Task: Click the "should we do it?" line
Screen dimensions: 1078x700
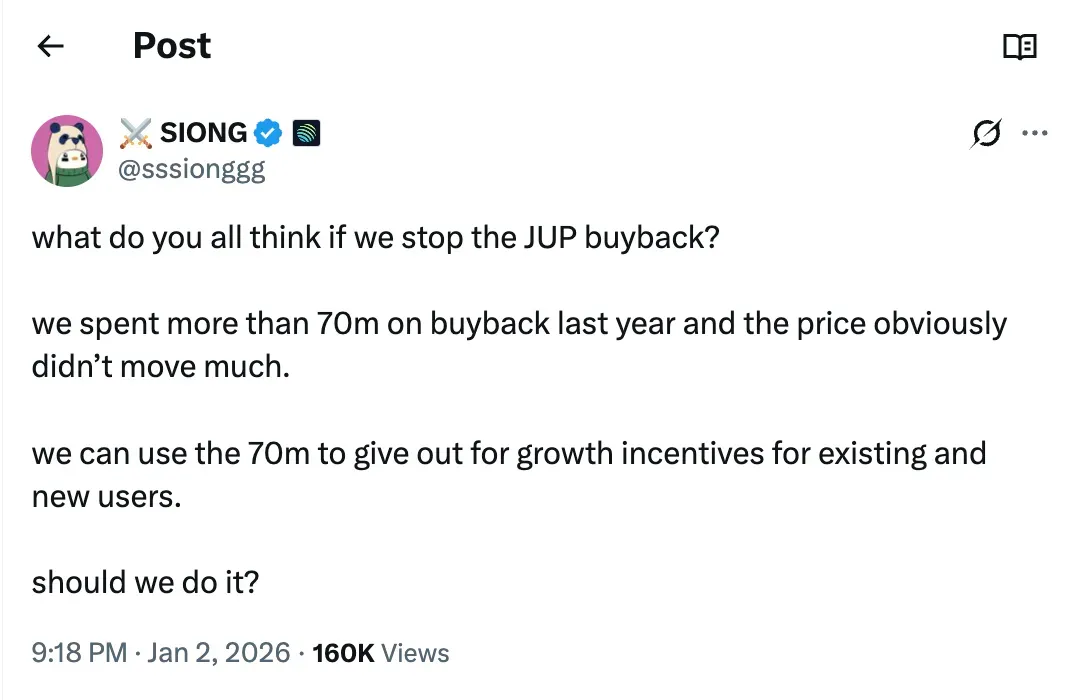Action: pos(146,582)
